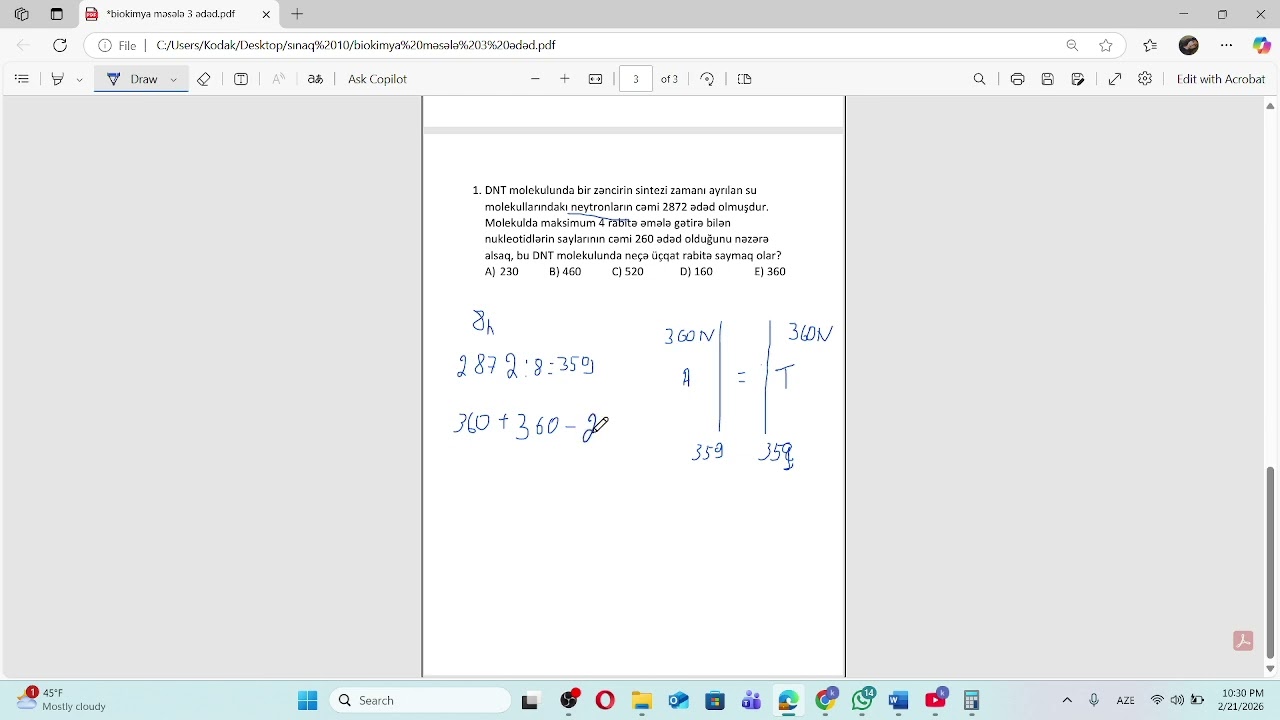Click answer option A) 230
The width and height of the screenshot is (1280, 720).
(502, 272)
